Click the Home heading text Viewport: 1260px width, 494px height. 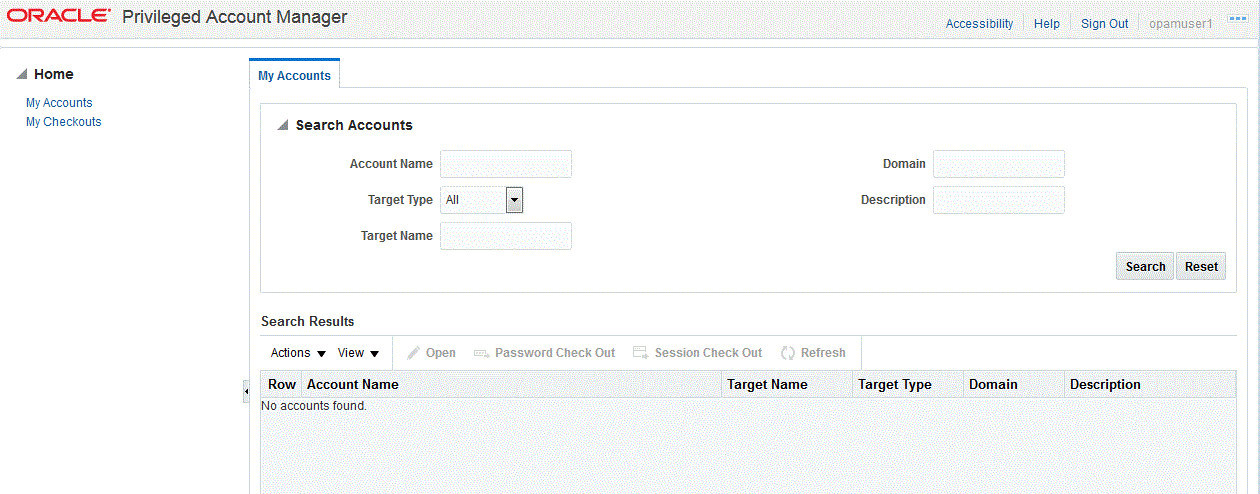point(54,74)
